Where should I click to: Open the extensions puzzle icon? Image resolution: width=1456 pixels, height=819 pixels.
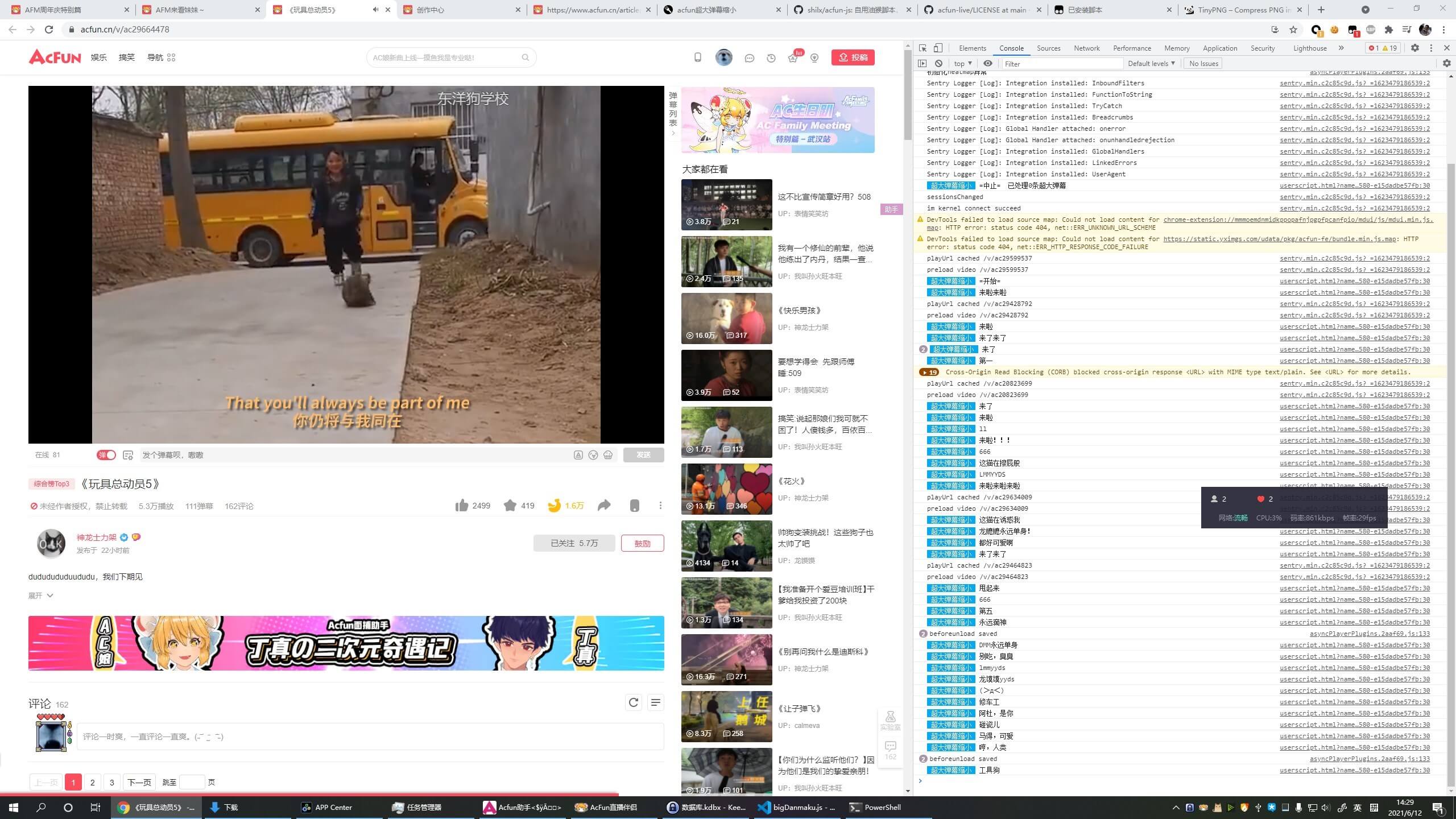click(1389, 30)
